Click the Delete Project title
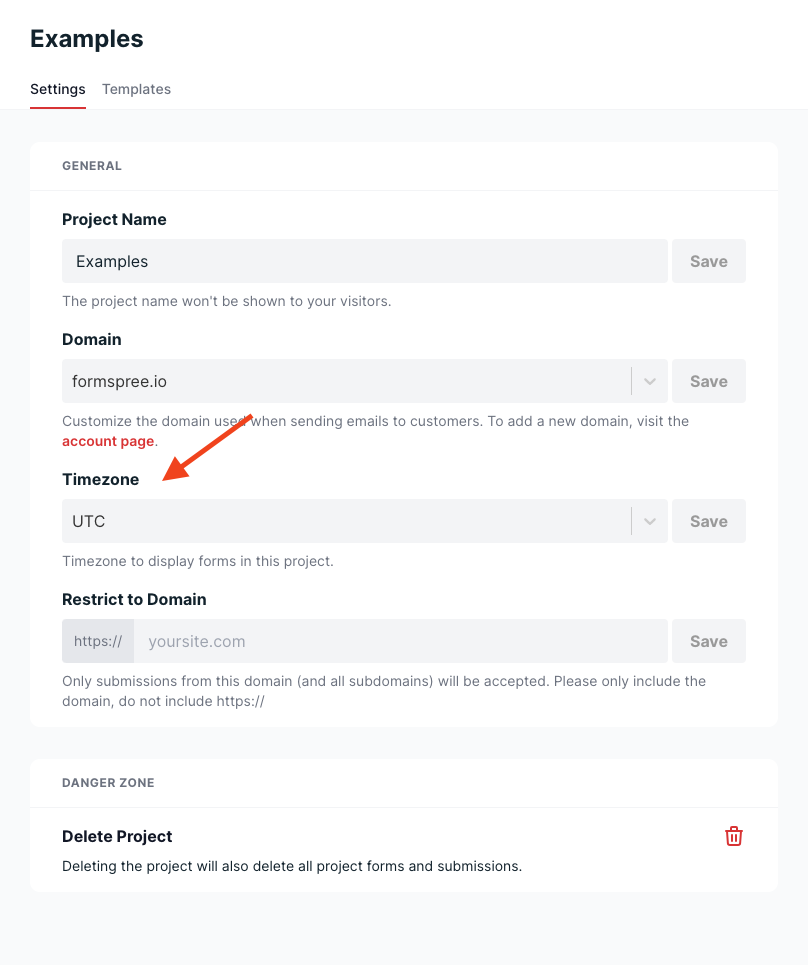 [117, 836]
